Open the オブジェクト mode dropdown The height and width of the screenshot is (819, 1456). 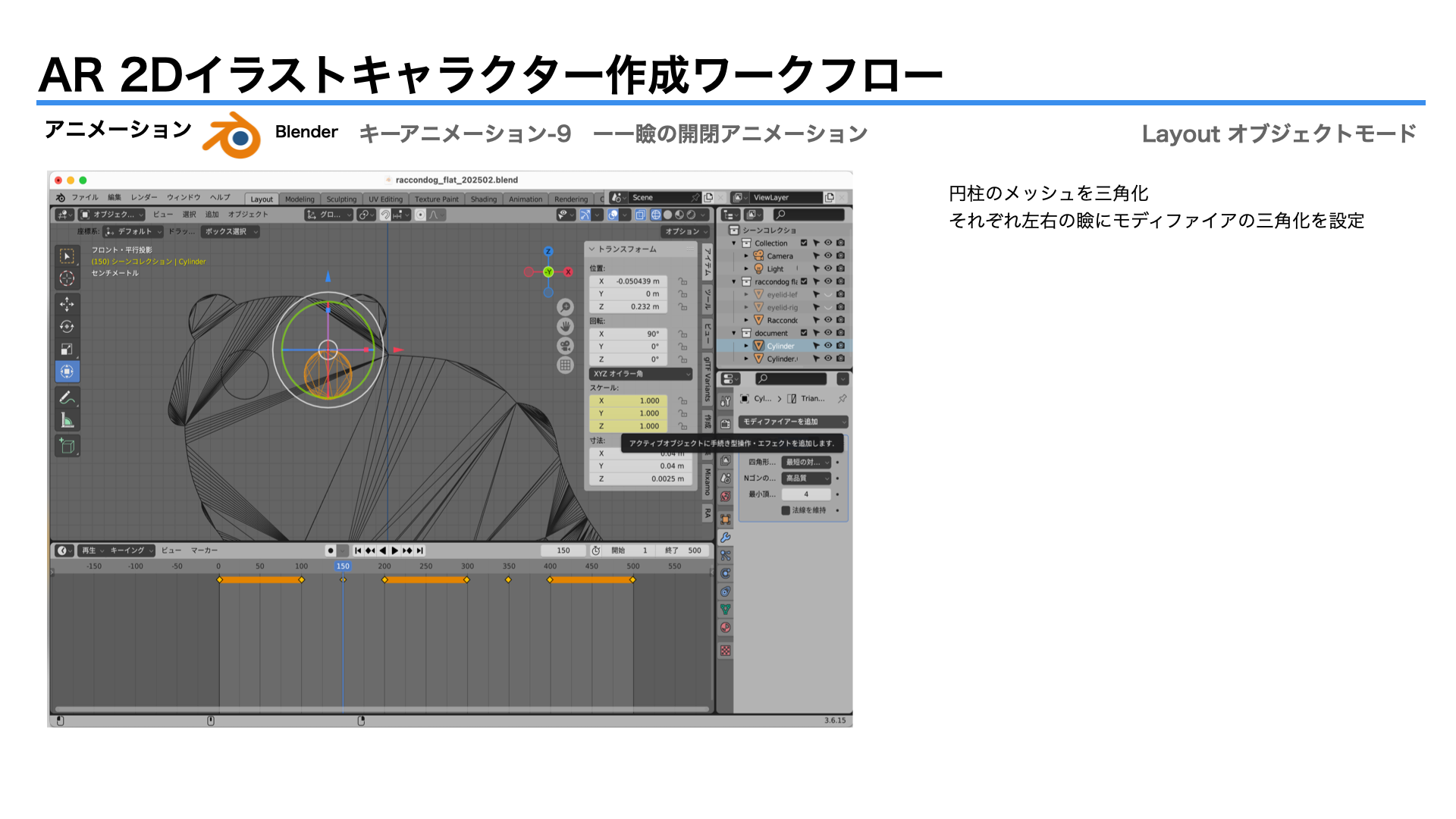[112, 215]
